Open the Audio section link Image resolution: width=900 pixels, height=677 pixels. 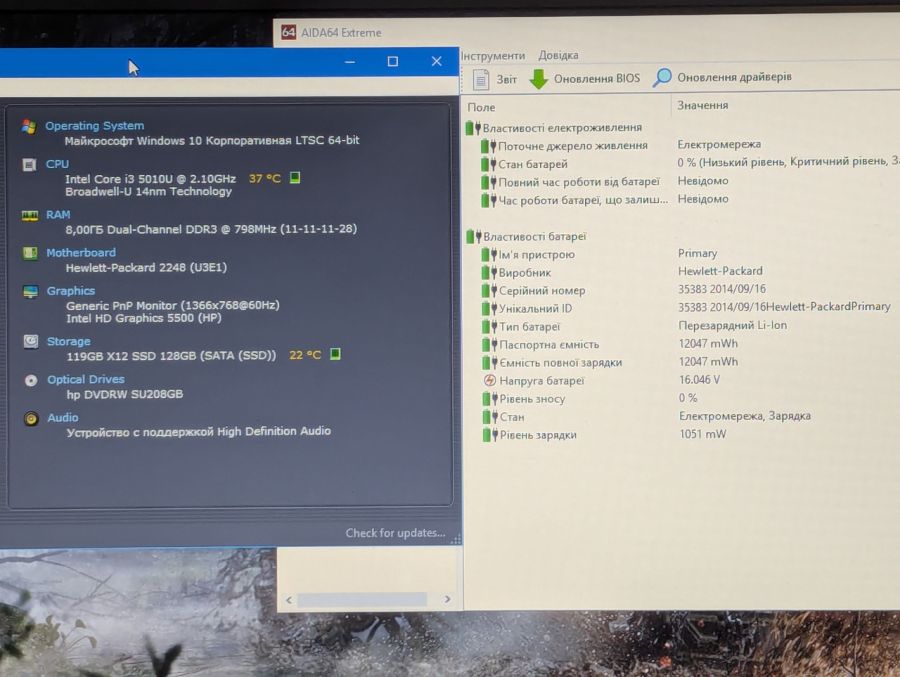(63, 418)
